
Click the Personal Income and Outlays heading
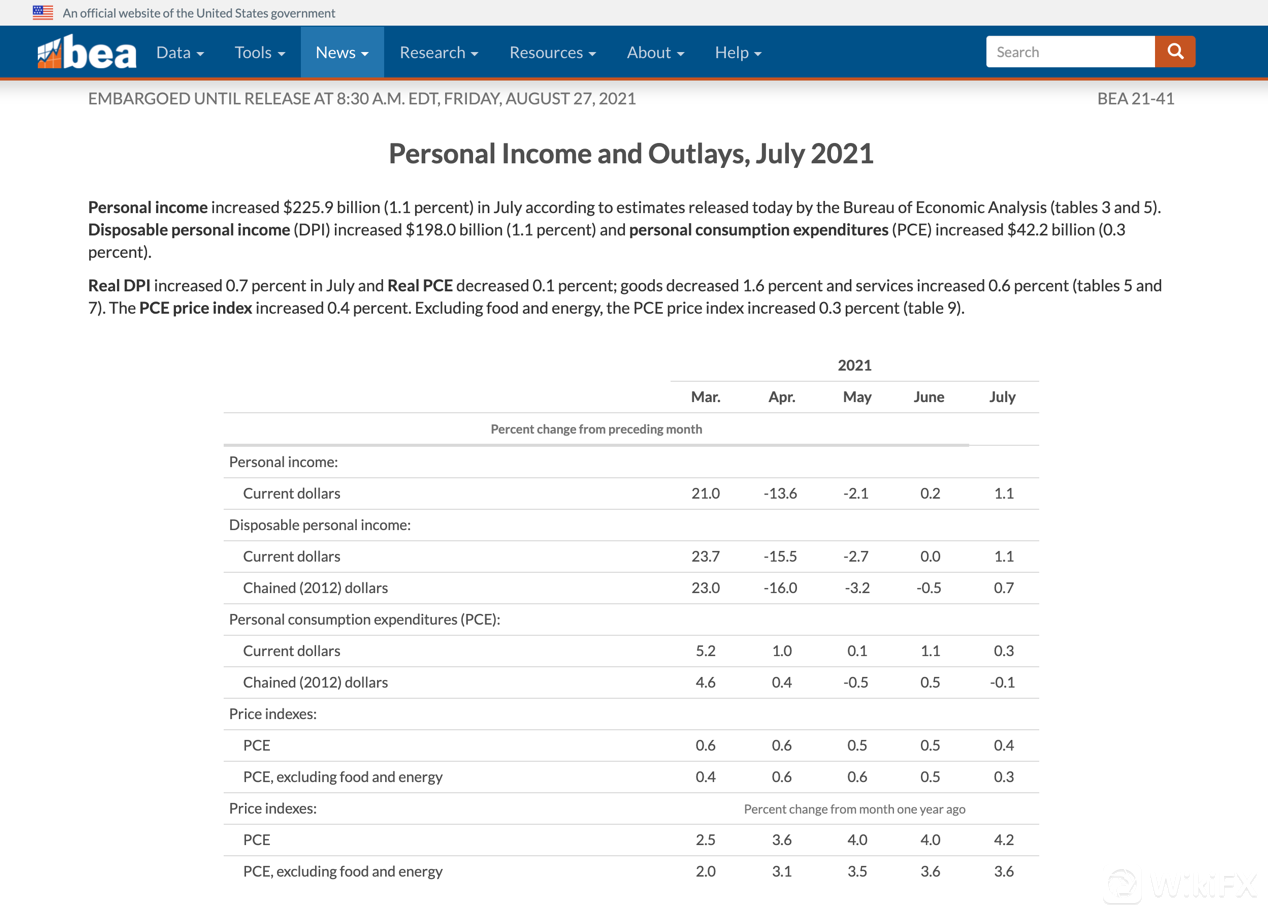pos(631,153)
